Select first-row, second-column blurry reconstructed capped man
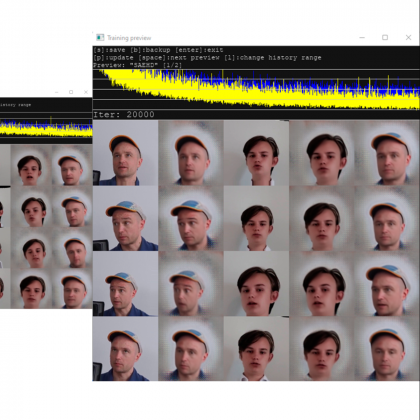 191,153
